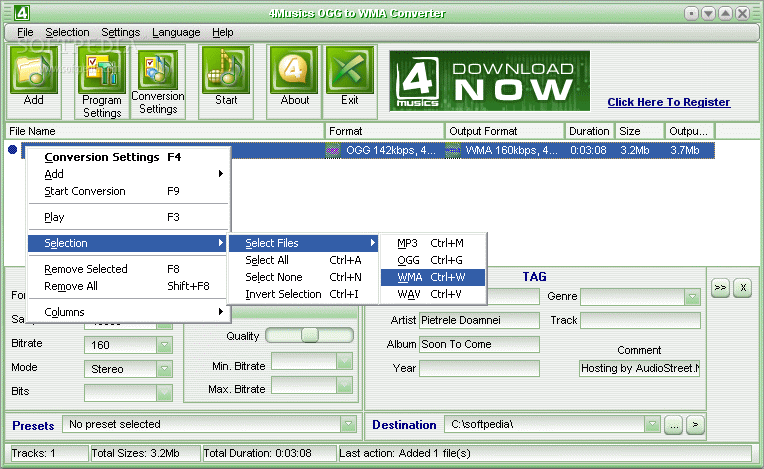
Task: Open the Help menu
Action: (223, 32)
